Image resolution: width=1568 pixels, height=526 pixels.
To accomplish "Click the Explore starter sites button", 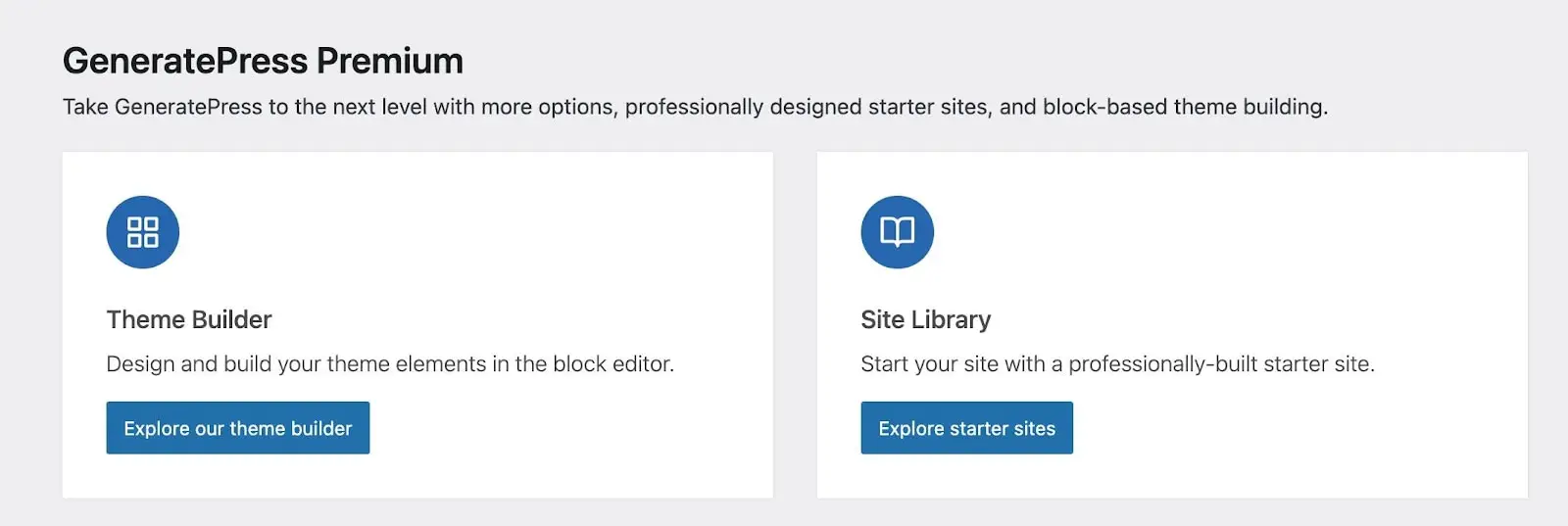I will (x=967, y=428).
